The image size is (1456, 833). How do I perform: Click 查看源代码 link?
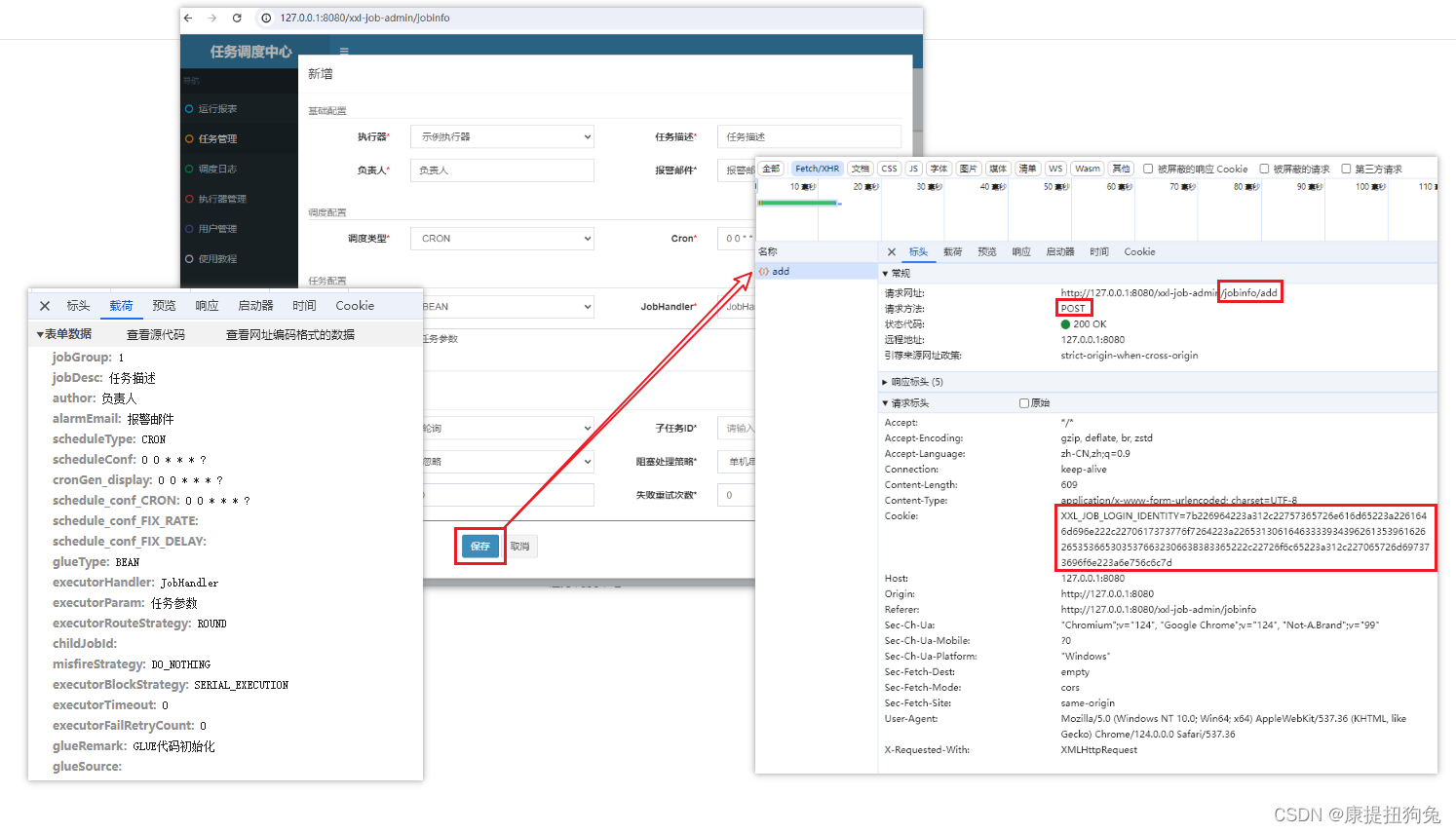(156, 334)
